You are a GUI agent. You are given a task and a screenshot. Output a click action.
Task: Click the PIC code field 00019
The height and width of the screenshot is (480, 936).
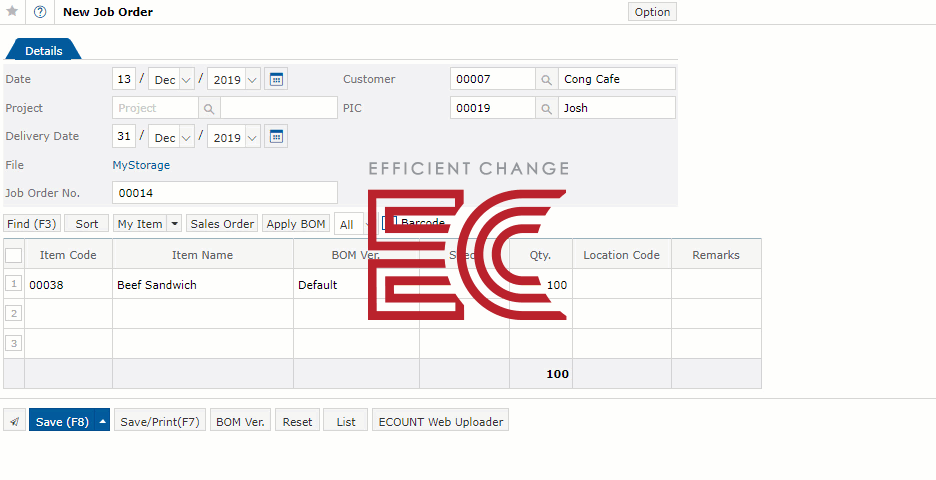(x=493, y=108)
